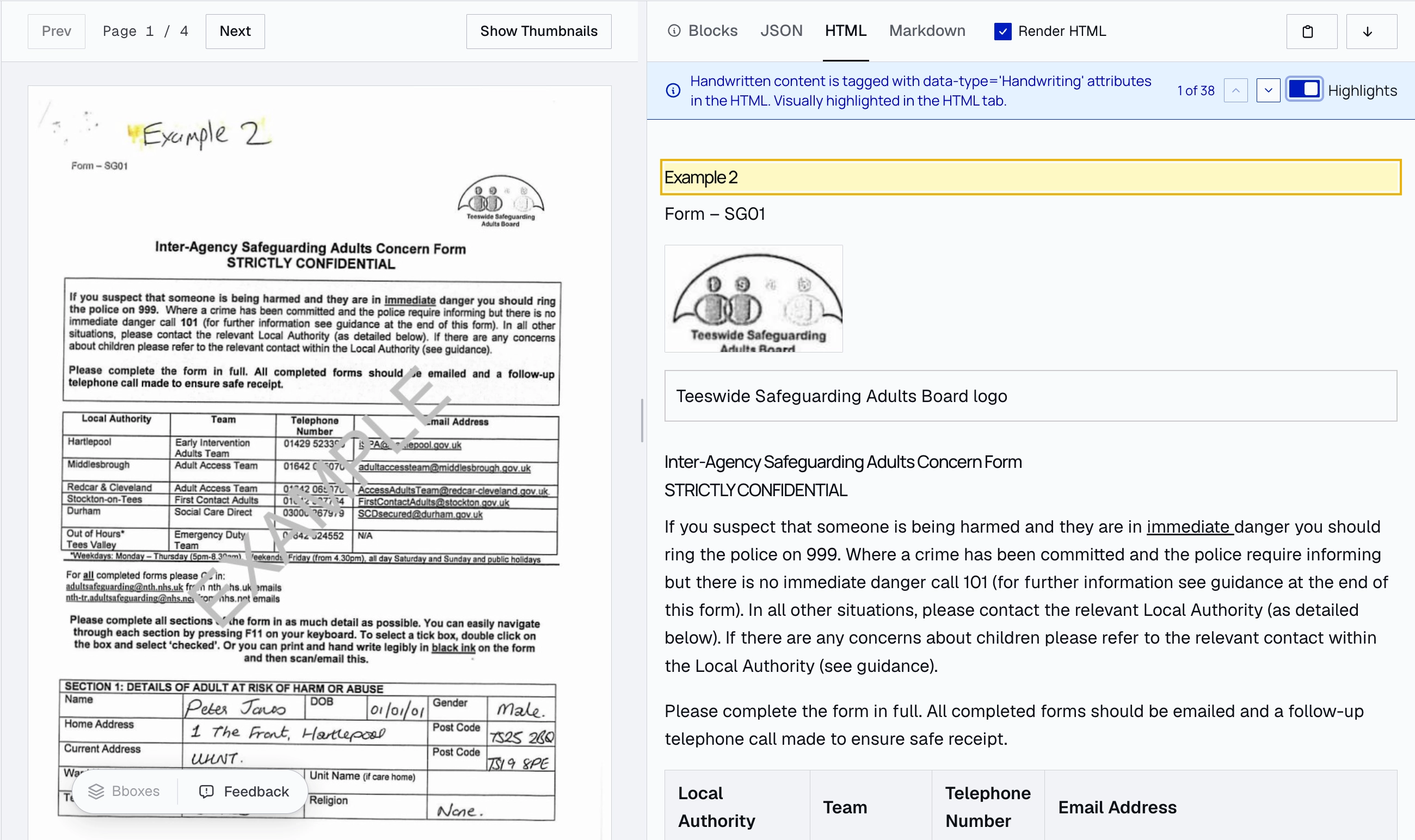Jump to previous highlight with up chevron
Screen dimensions: 1415x840
(x=1235, y=90)
